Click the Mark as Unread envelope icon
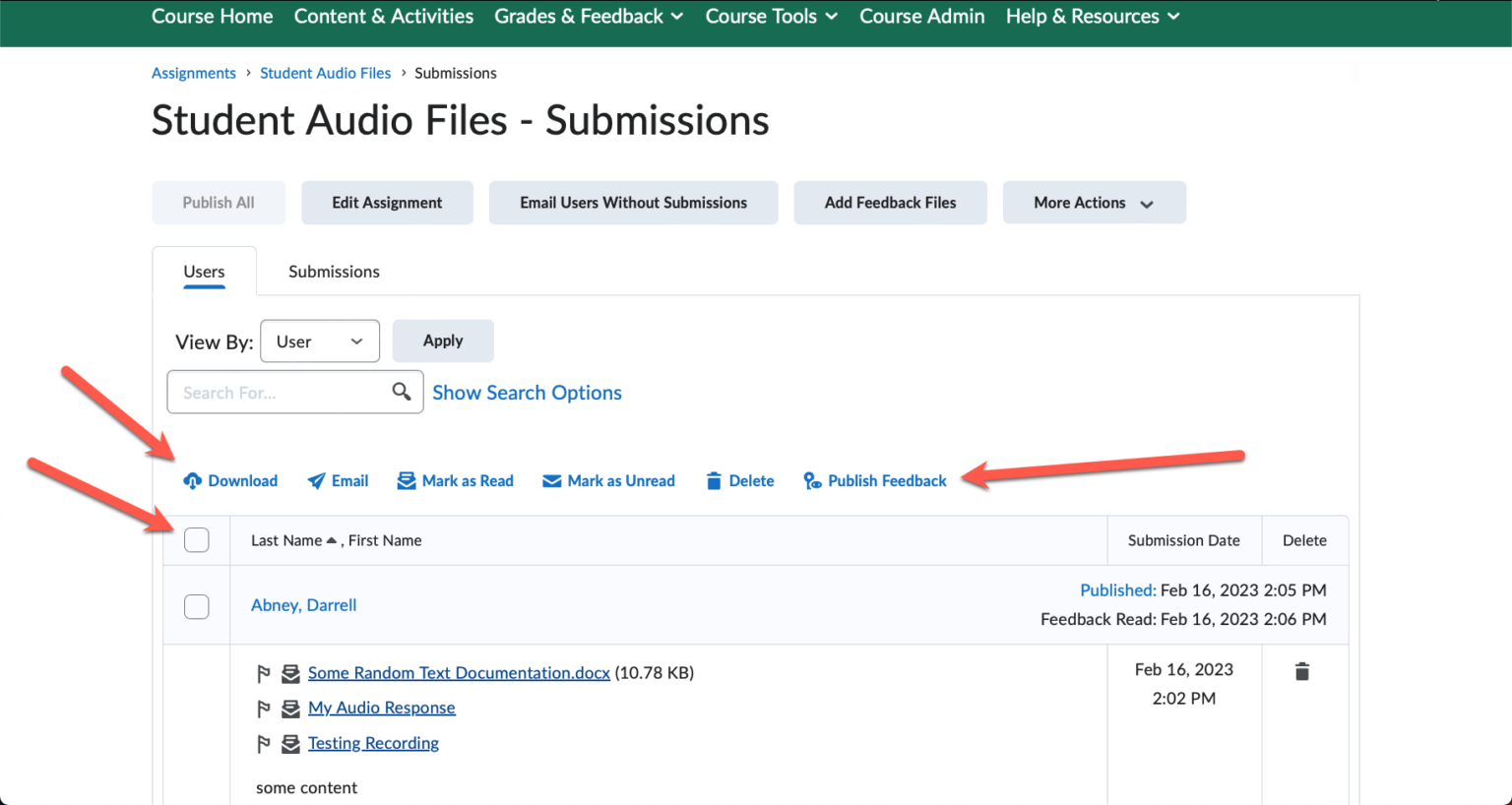The height and width of the screenshot is (805, 1512). click(552, 481)
